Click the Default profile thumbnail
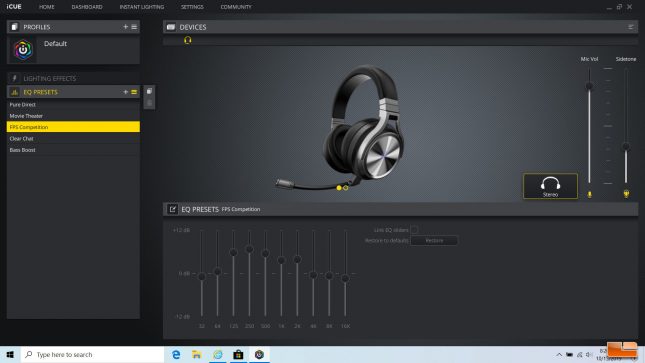This screenshot has width=645, height=363. point(23,50)
